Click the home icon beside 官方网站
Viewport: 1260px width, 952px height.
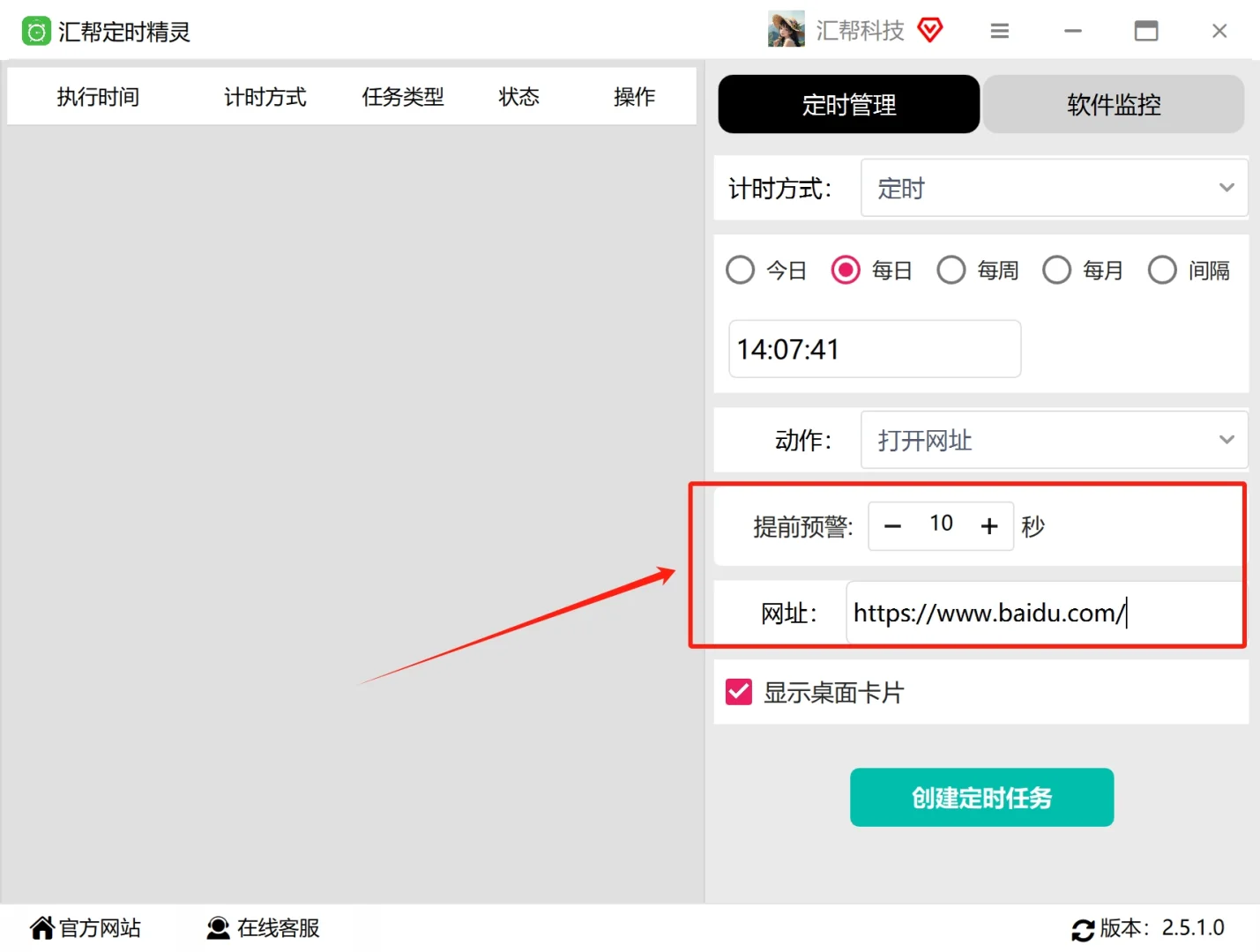click(x=41, y=927)
